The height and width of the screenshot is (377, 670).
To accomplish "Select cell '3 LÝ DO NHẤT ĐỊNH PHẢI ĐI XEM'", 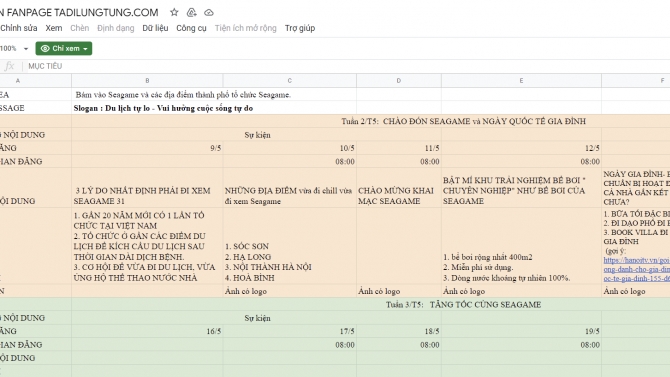I will click(x=147, y=188).
